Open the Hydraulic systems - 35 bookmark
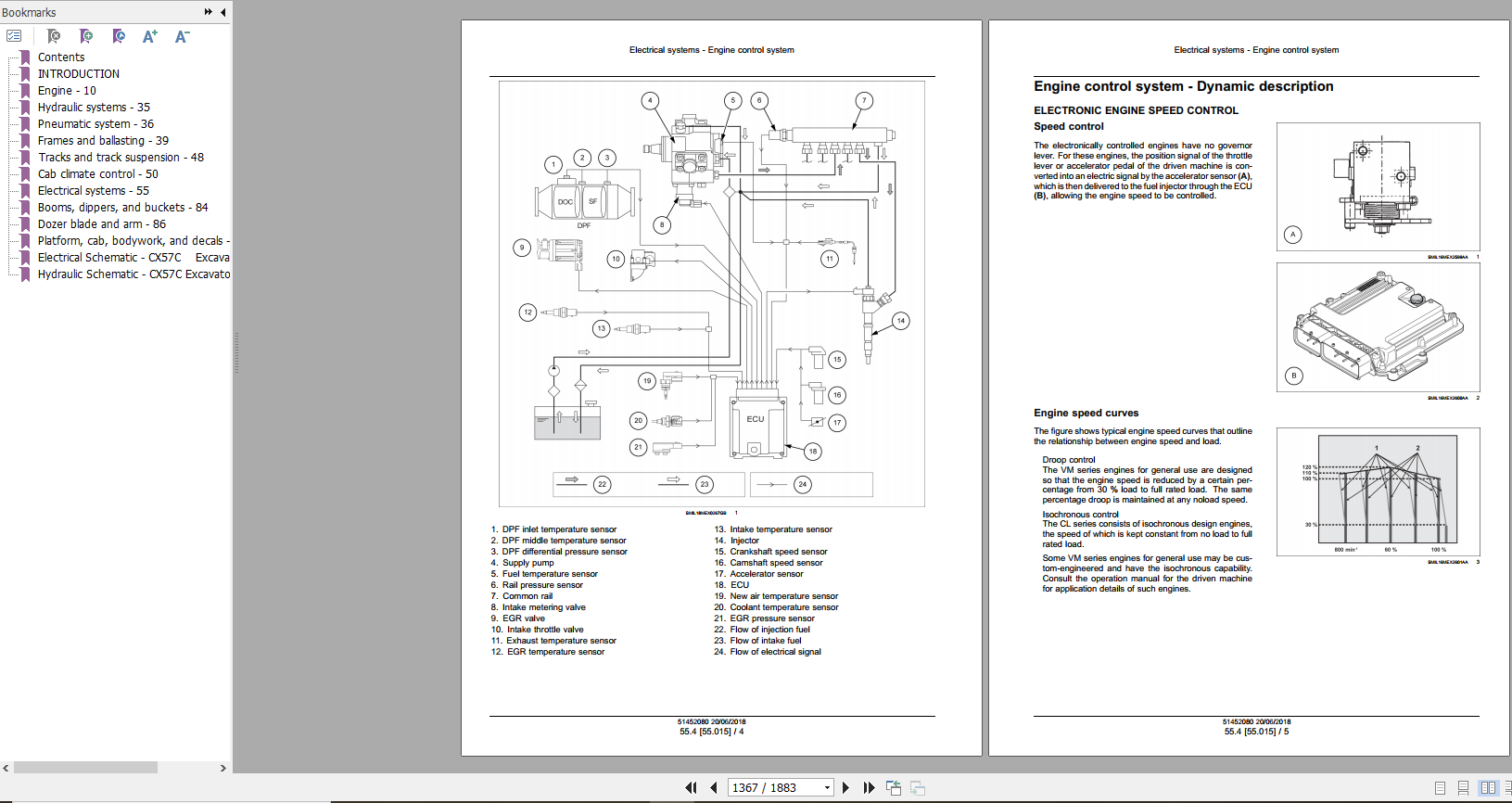Image resolution: width=1512 pixels, height=803 pixels. (94, 108)
